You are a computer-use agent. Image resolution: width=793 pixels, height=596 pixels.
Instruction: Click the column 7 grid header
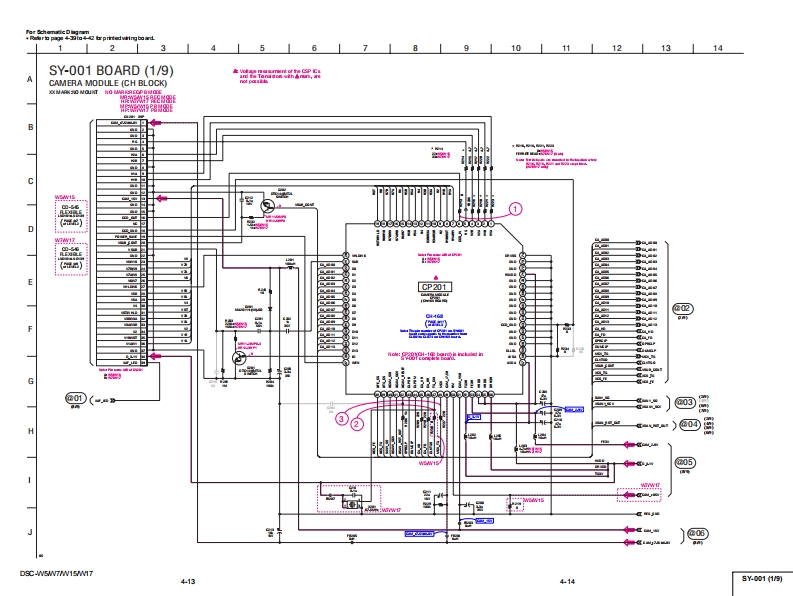coord(364,48)
